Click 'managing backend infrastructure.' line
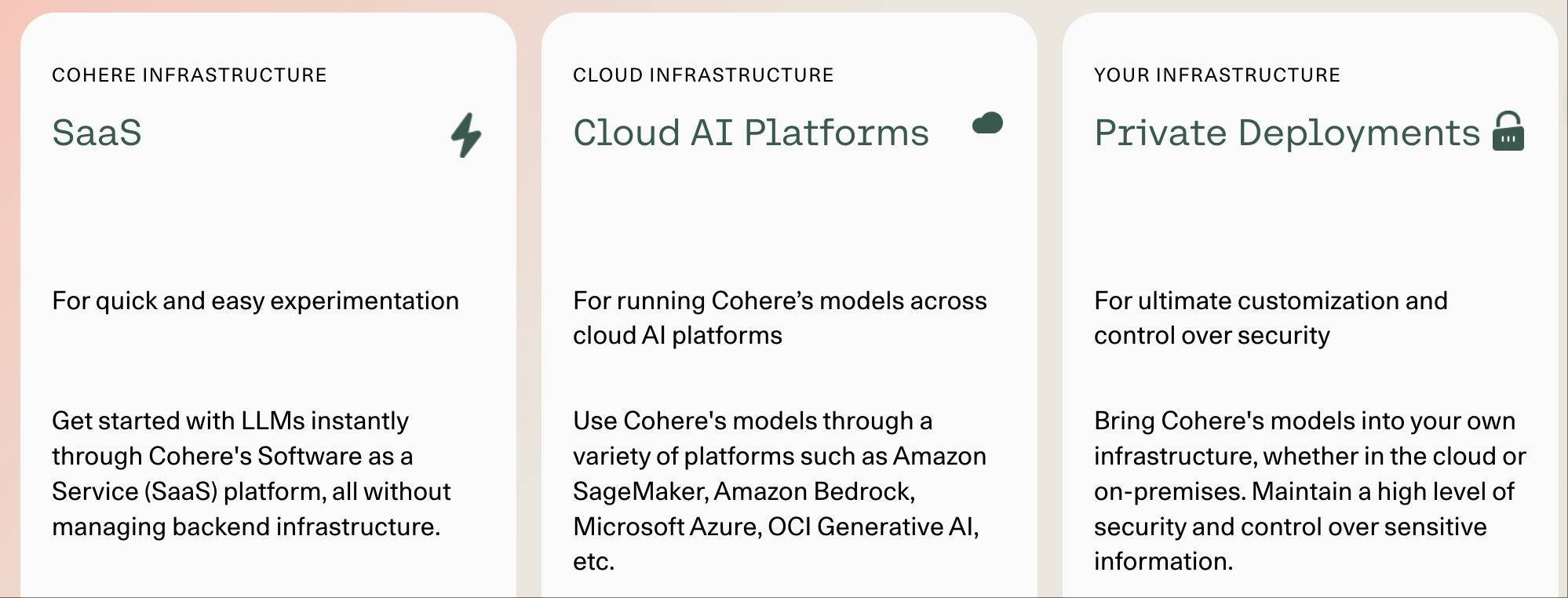The height and width of the screenshot is (598, 1568). pyautogui.click(x=246, y=527)
